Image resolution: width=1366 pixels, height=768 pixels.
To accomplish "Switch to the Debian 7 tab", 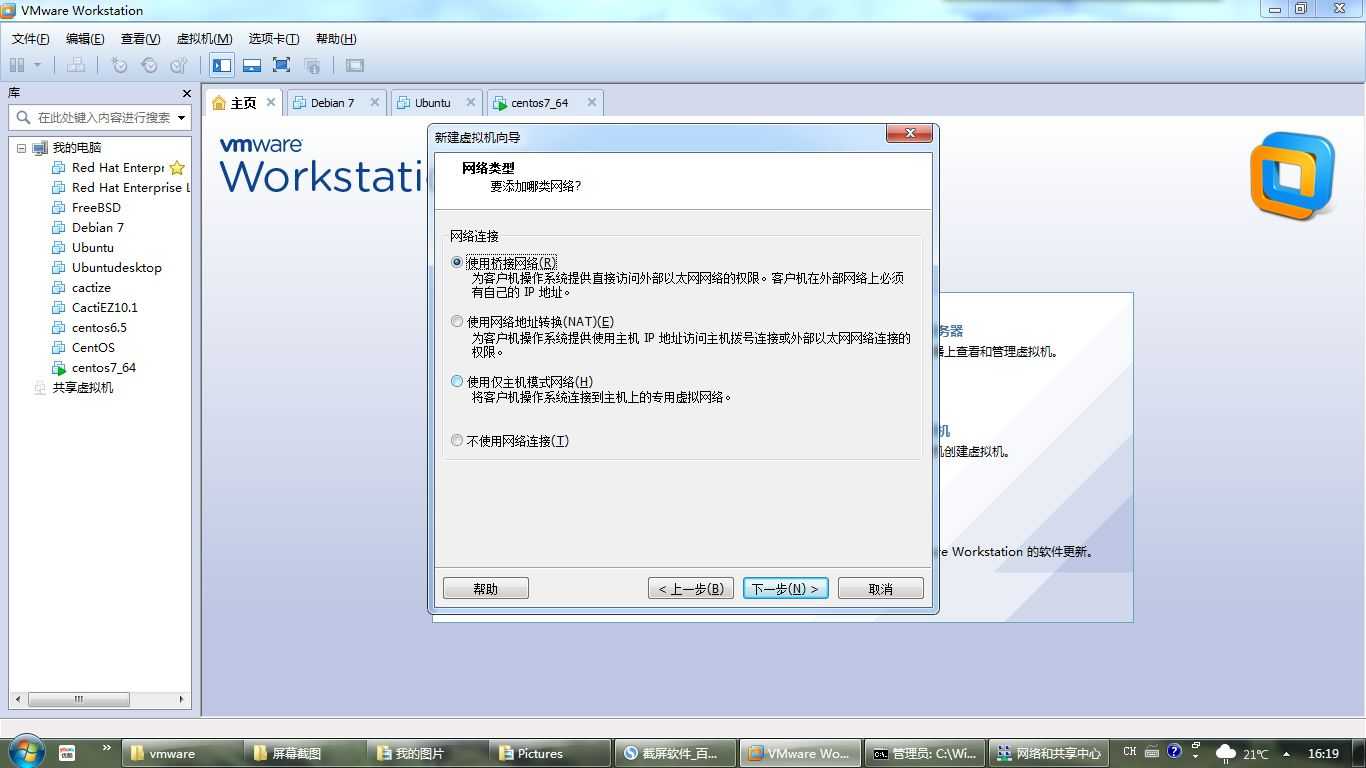I will (x=332, y=102).
